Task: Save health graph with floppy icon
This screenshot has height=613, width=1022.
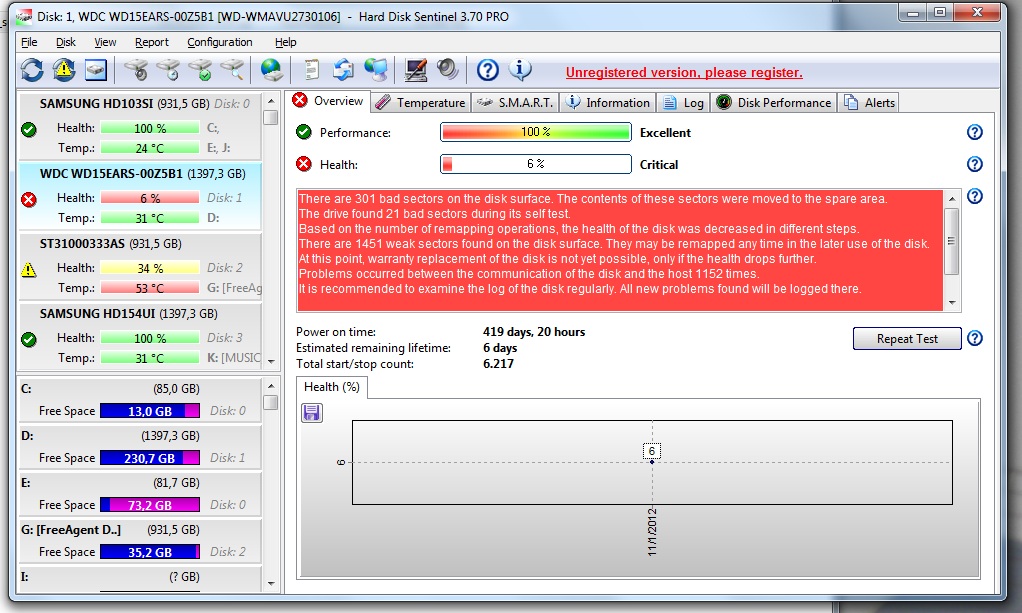Action: [x=312, y=413]
